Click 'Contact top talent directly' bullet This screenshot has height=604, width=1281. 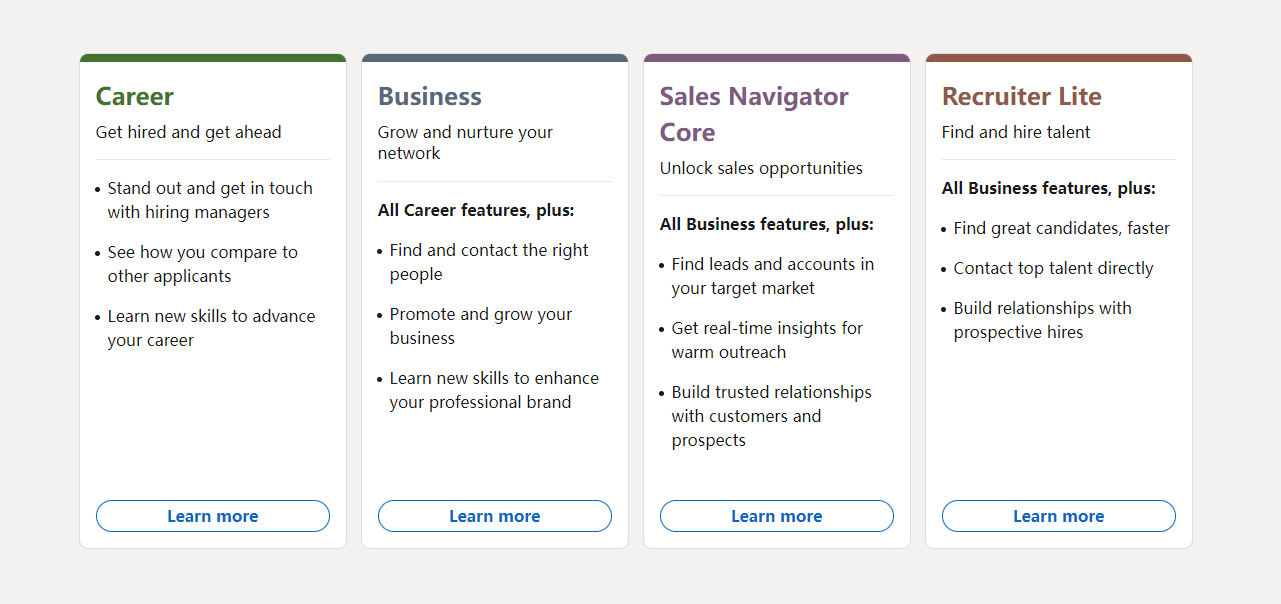[x=1054, y=268]
